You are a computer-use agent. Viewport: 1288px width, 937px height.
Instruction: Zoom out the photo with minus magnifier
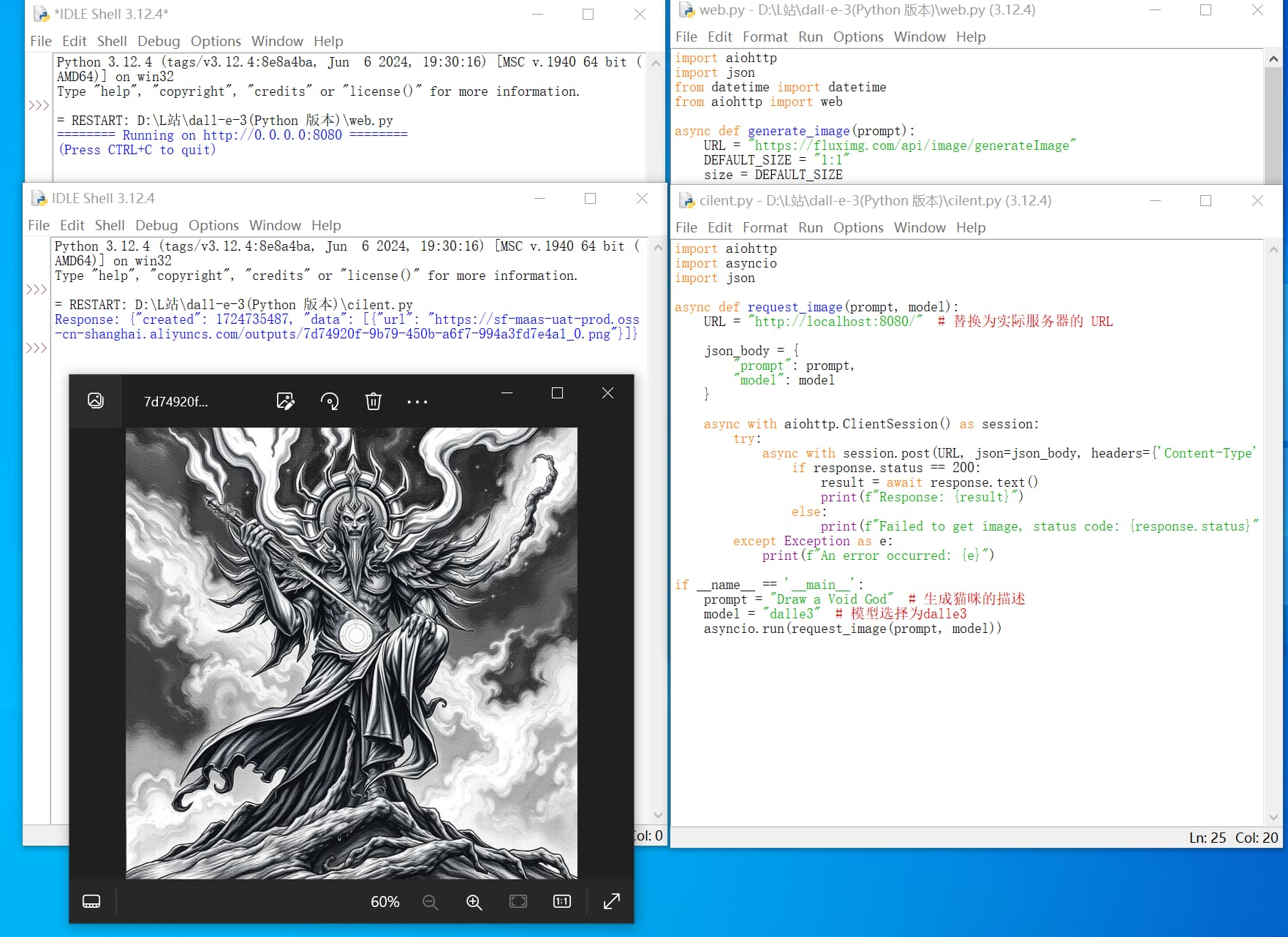pyautogui.click(x=431, y=902)
